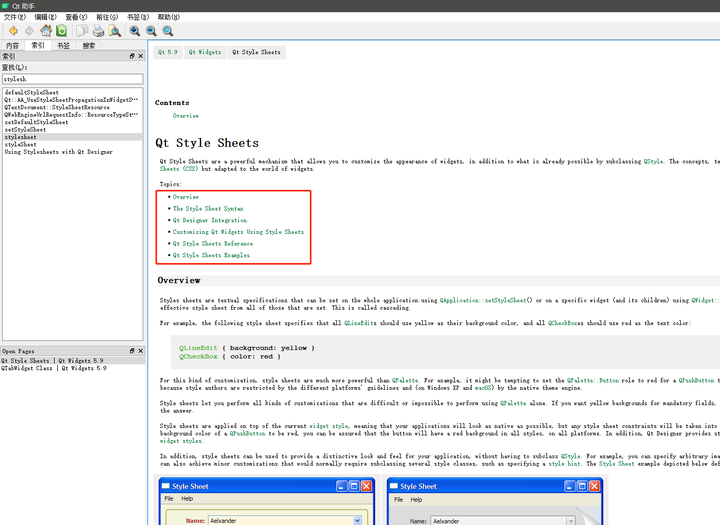The height and width of the screenshot is (525, 720).
Task: Select the highlighted lowercase 'stylesheet' index entry
Action: click(73, 137)
